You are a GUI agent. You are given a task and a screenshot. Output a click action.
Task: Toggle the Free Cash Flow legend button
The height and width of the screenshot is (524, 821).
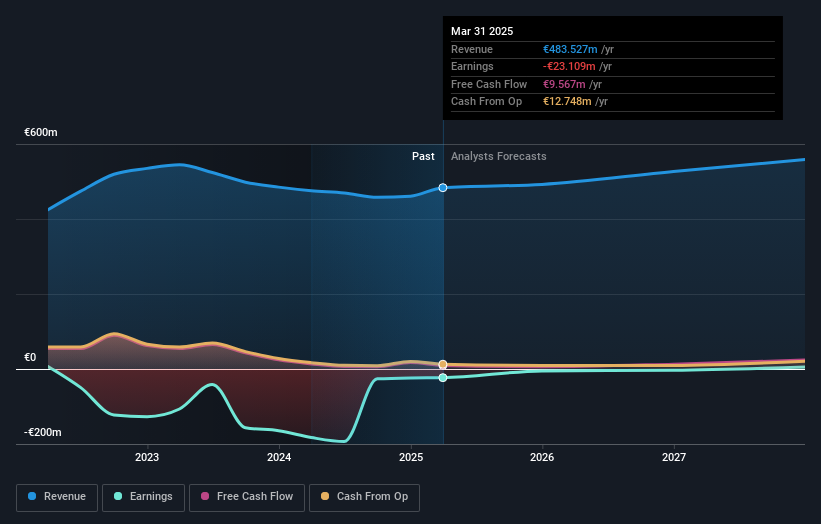247,497
